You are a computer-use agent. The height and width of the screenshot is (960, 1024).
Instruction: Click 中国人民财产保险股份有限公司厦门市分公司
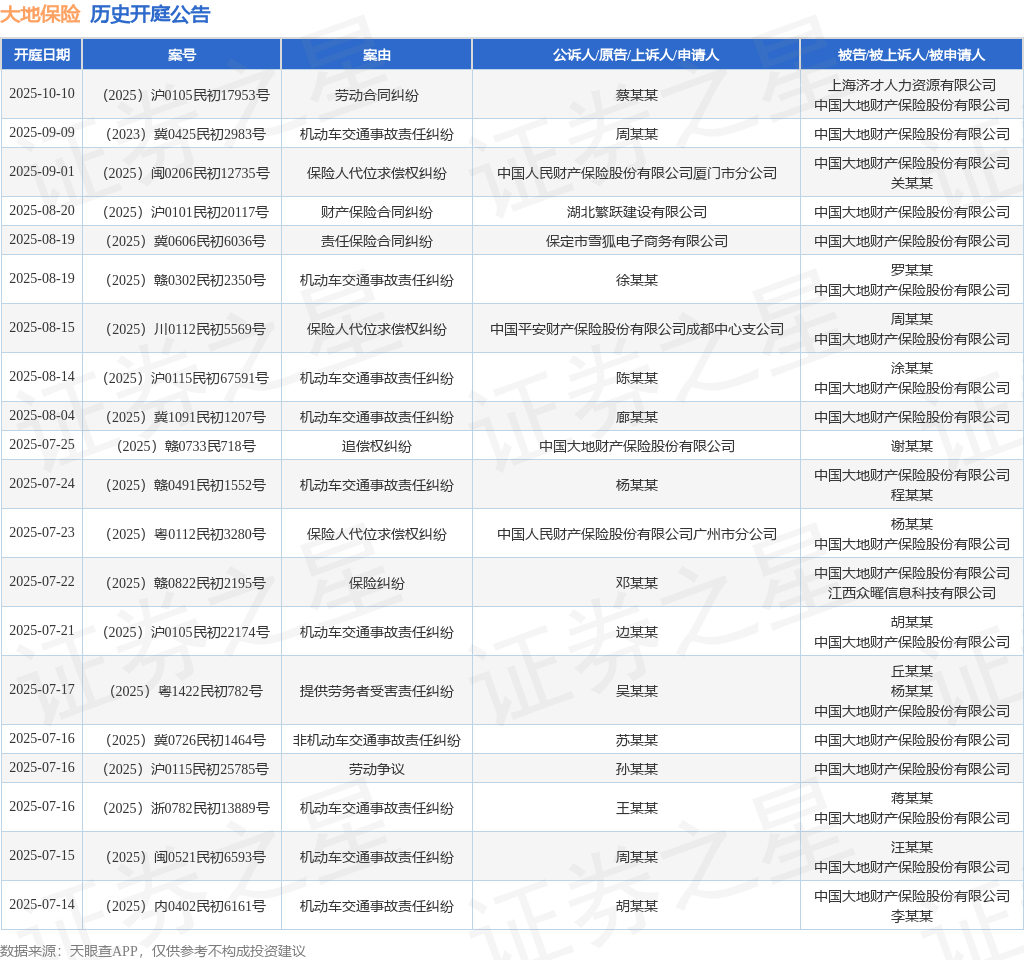tap(637, 174)
